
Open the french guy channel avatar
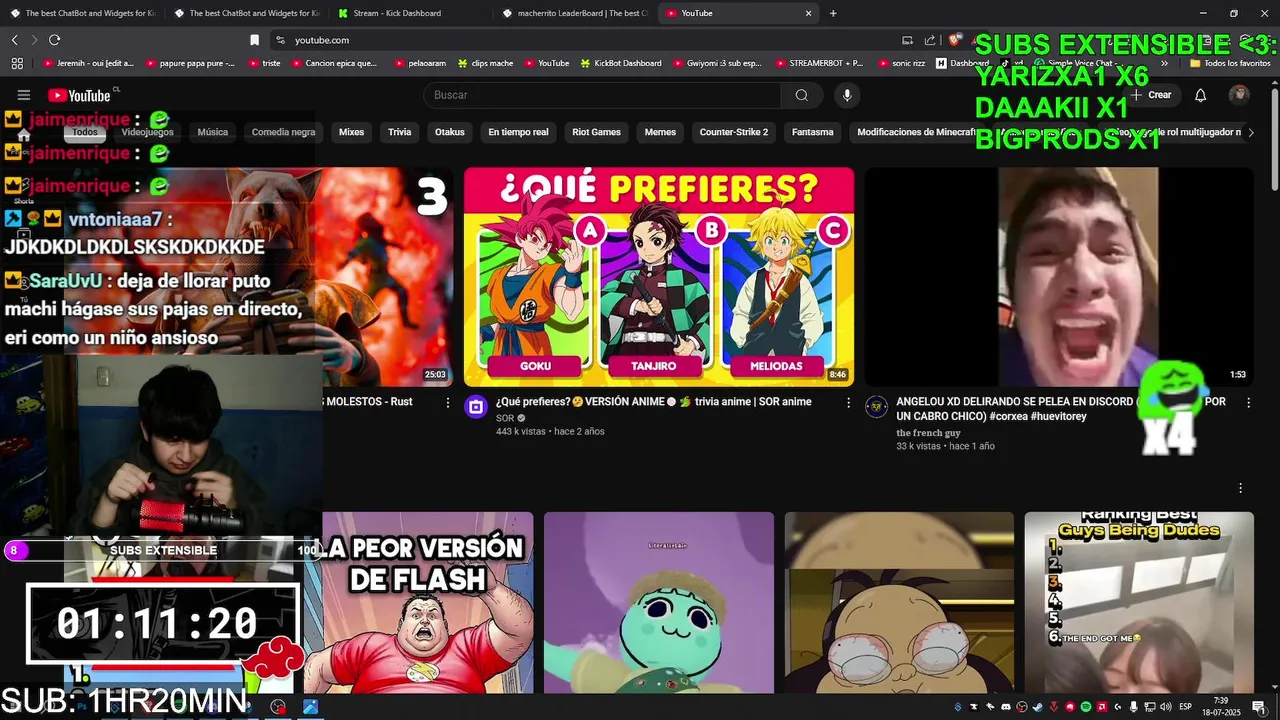(x=876, y=407)
